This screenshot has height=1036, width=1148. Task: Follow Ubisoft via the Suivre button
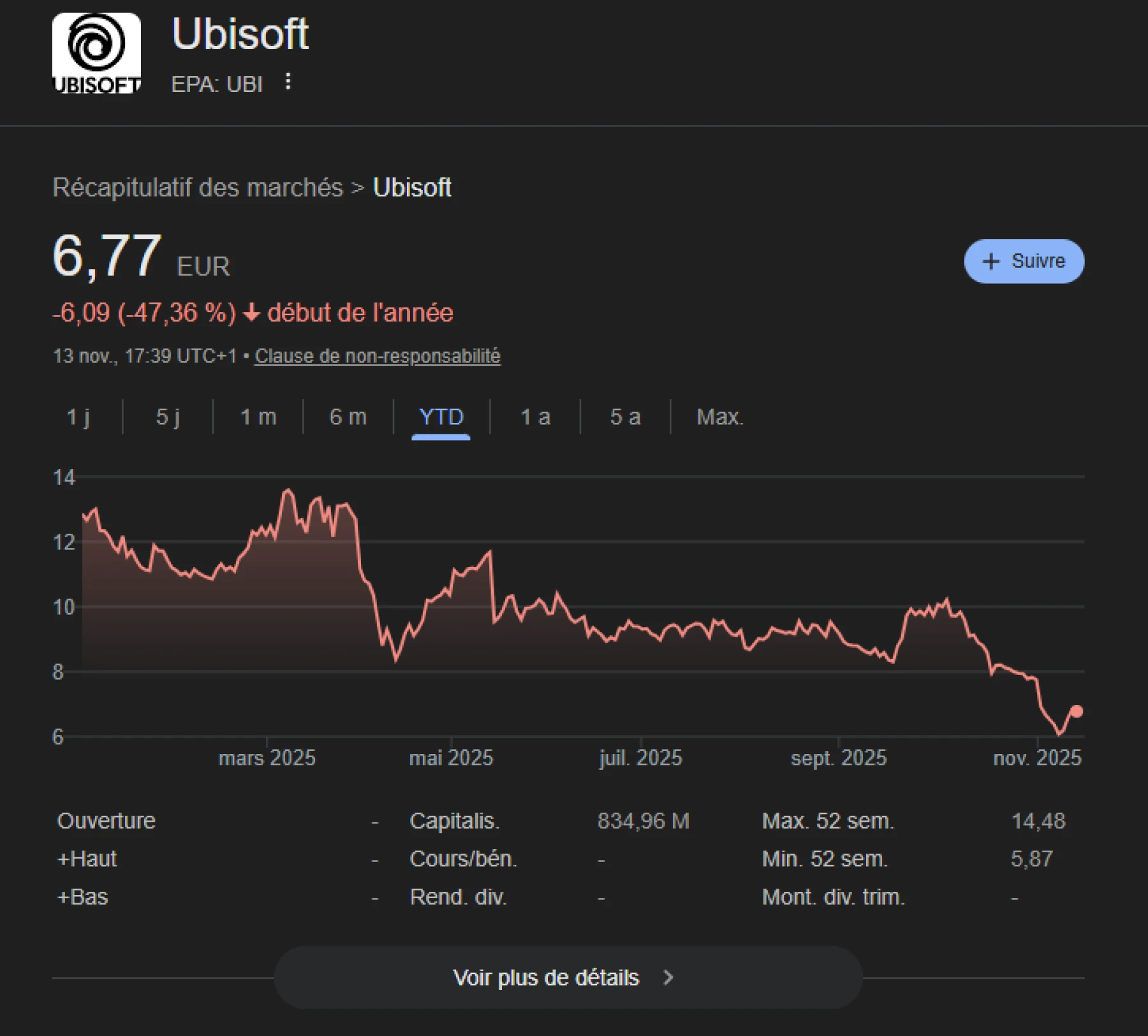pyautogui.click(x=1024, y=262)
